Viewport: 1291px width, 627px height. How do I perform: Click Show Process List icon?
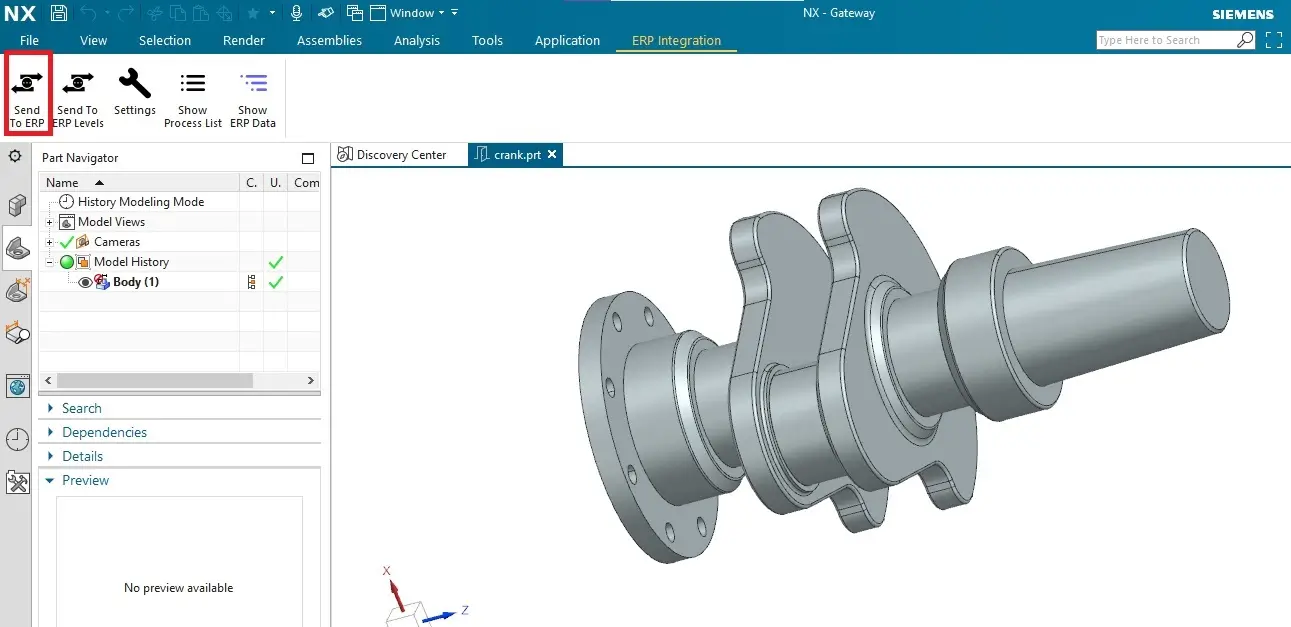[192, 84]
